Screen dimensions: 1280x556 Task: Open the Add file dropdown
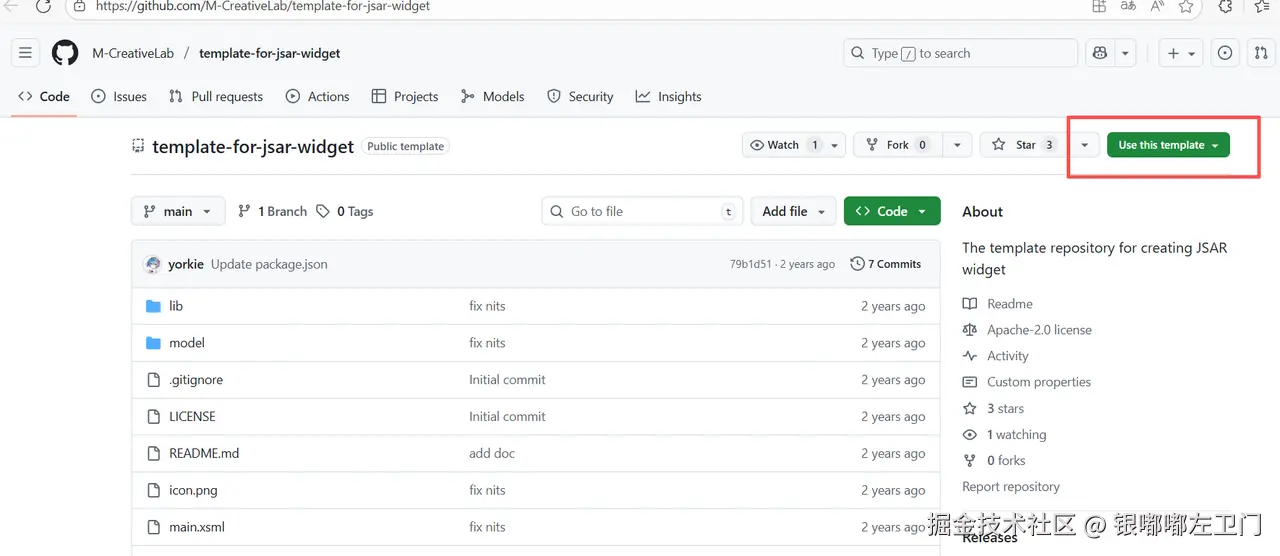coord(793,211)
